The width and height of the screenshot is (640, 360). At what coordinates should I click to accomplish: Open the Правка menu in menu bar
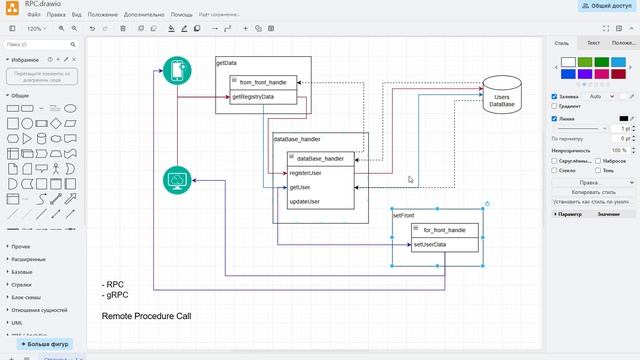56,15
